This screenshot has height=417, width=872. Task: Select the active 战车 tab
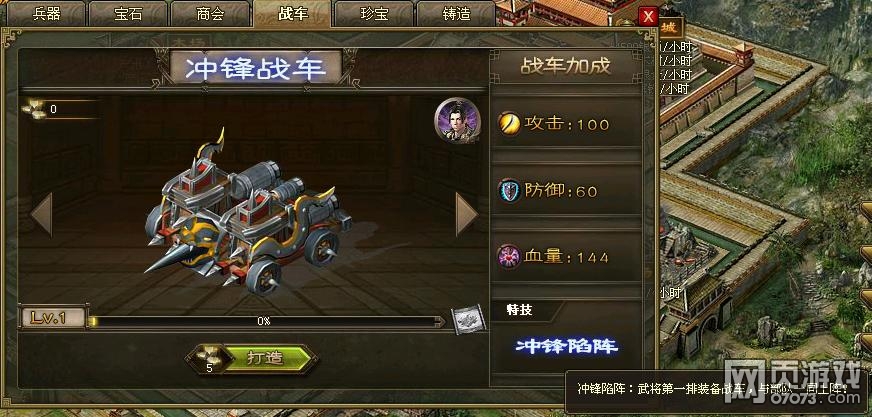[293, 13]
